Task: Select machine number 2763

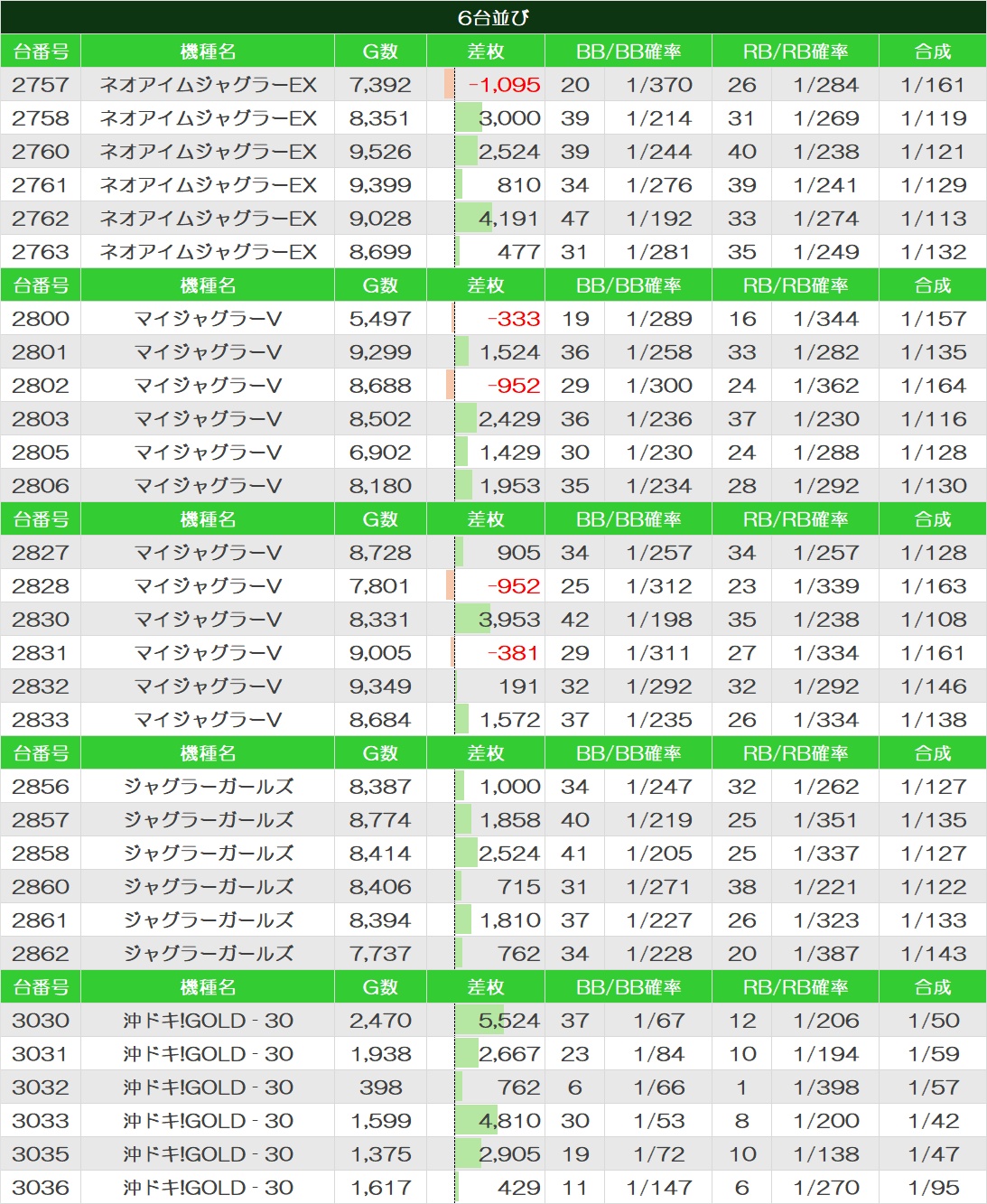Action: click(41, 252)
